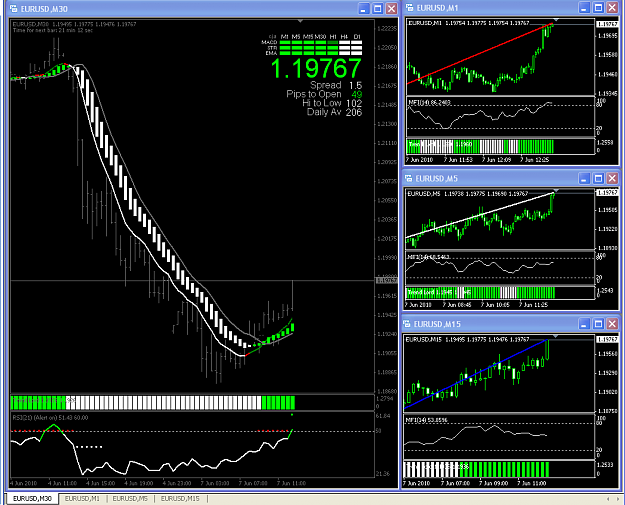Click current price tag on M30 price axis
The height and width of the screenshot is (505, 625).
tap(387, 281)
